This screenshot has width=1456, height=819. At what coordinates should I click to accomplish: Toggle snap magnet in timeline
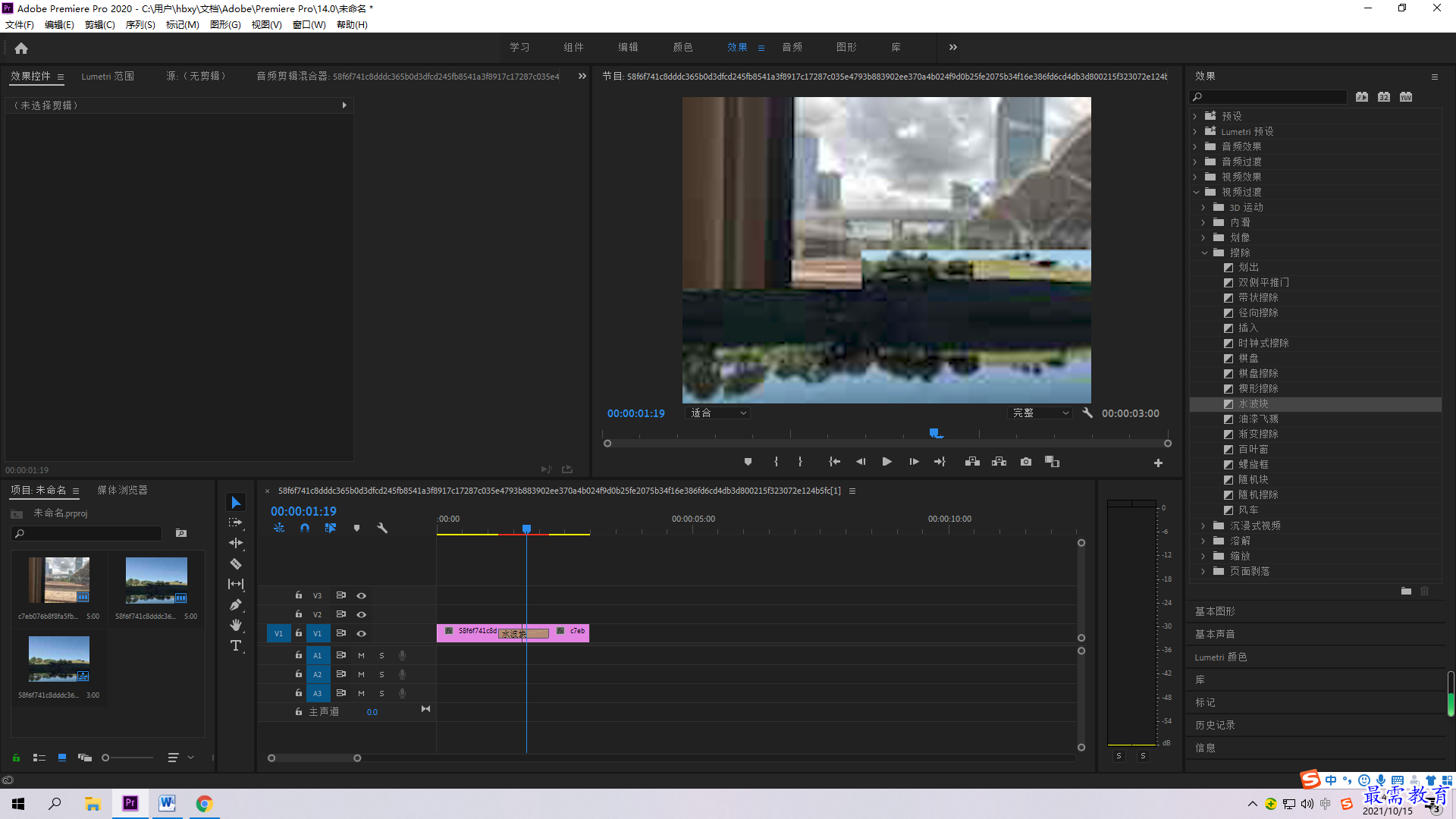tap(304, 528)
